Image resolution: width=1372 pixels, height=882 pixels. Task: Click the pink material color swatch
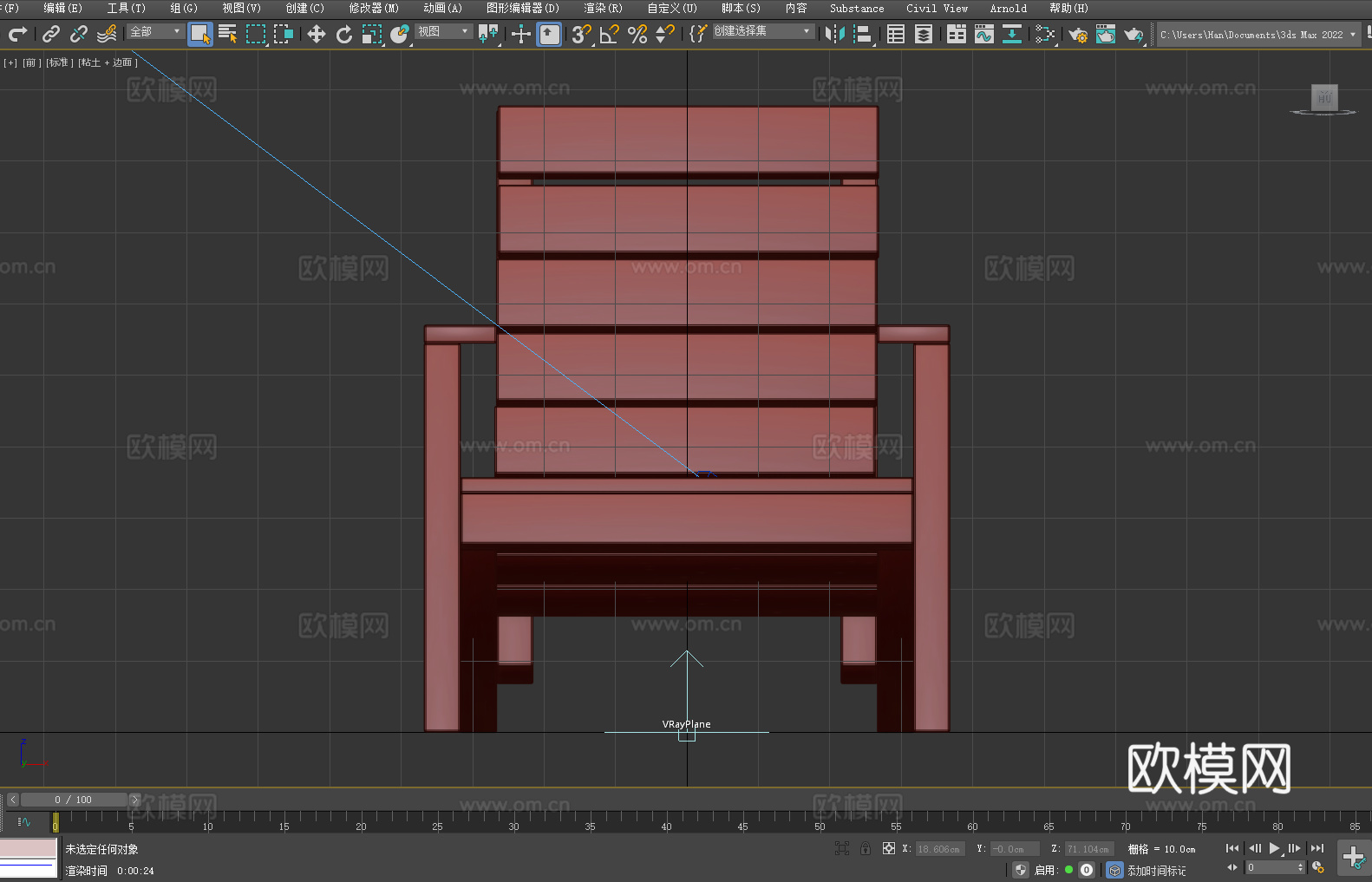tap(28, 848)
